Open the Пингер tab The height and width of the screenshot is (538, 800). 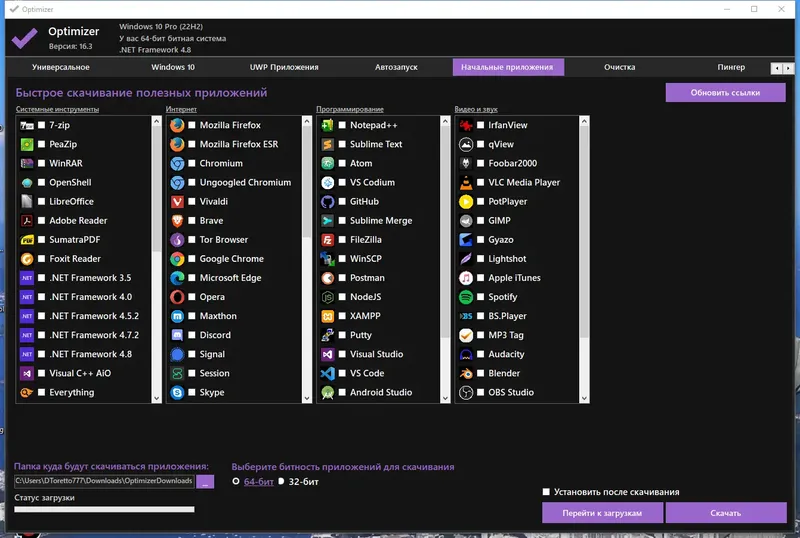731,67
